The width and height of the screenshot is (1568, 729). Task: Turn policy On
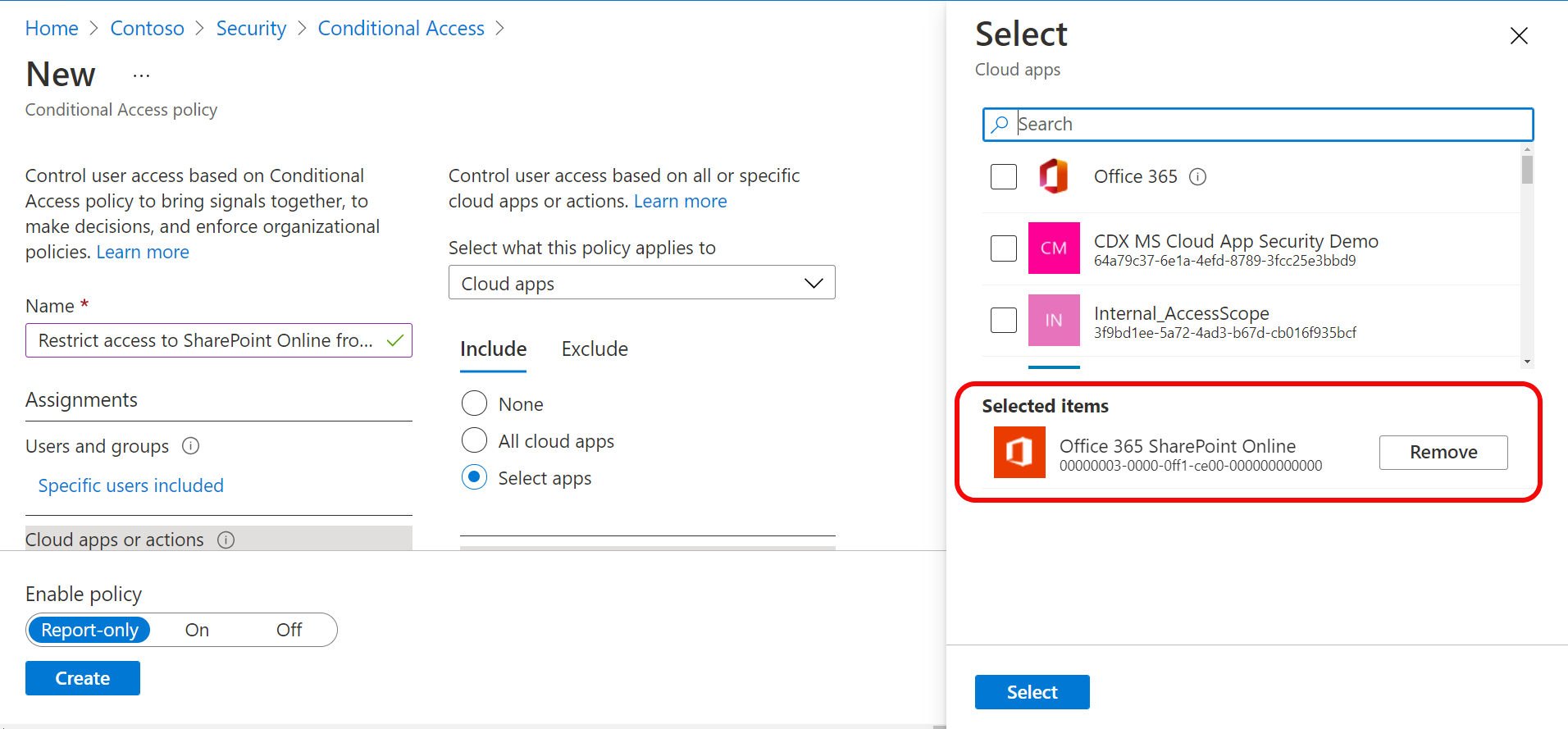click(x=197, y=630)
